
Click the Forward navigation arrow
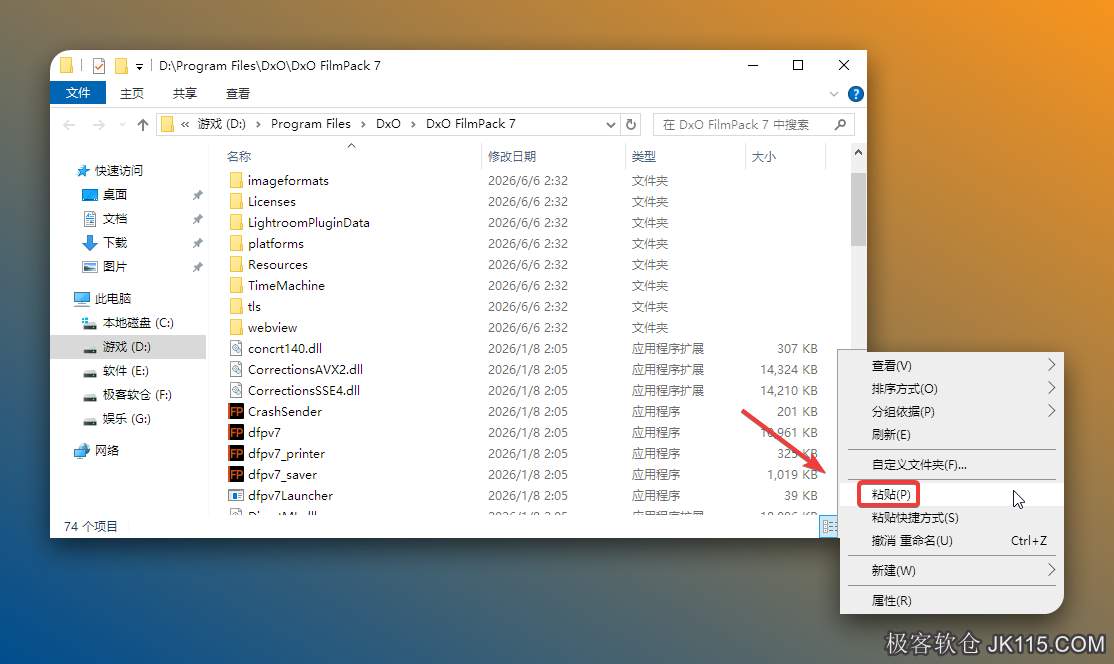[98, 125]
